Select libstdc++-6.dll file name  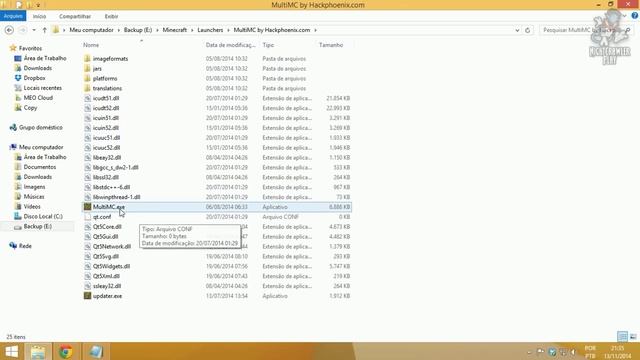[x=111, y=187]
